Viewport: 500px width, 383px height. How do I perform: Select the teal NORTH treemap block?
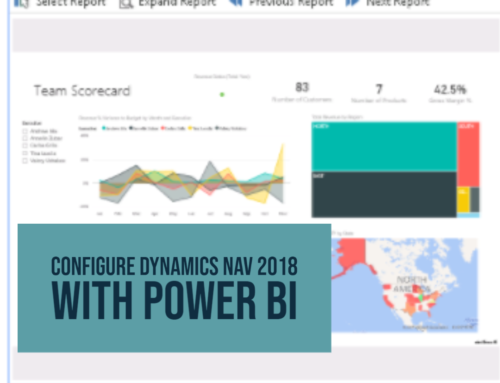pos(384,147)
